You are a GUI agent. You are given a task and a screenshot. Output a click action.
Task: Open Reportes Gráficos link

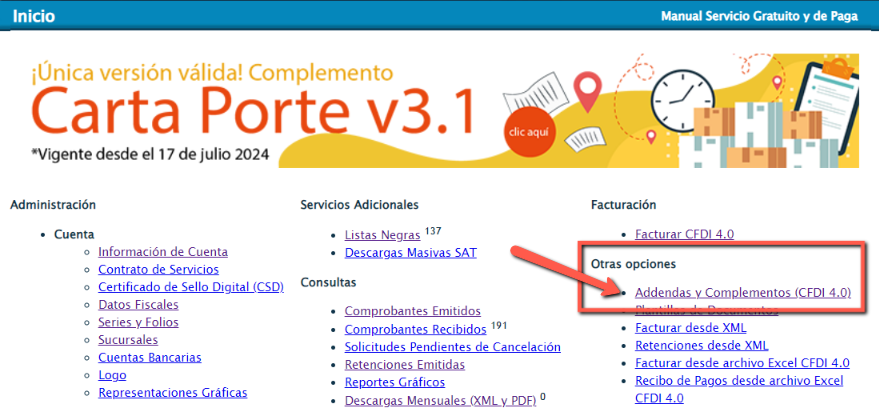tap(395, 382)
